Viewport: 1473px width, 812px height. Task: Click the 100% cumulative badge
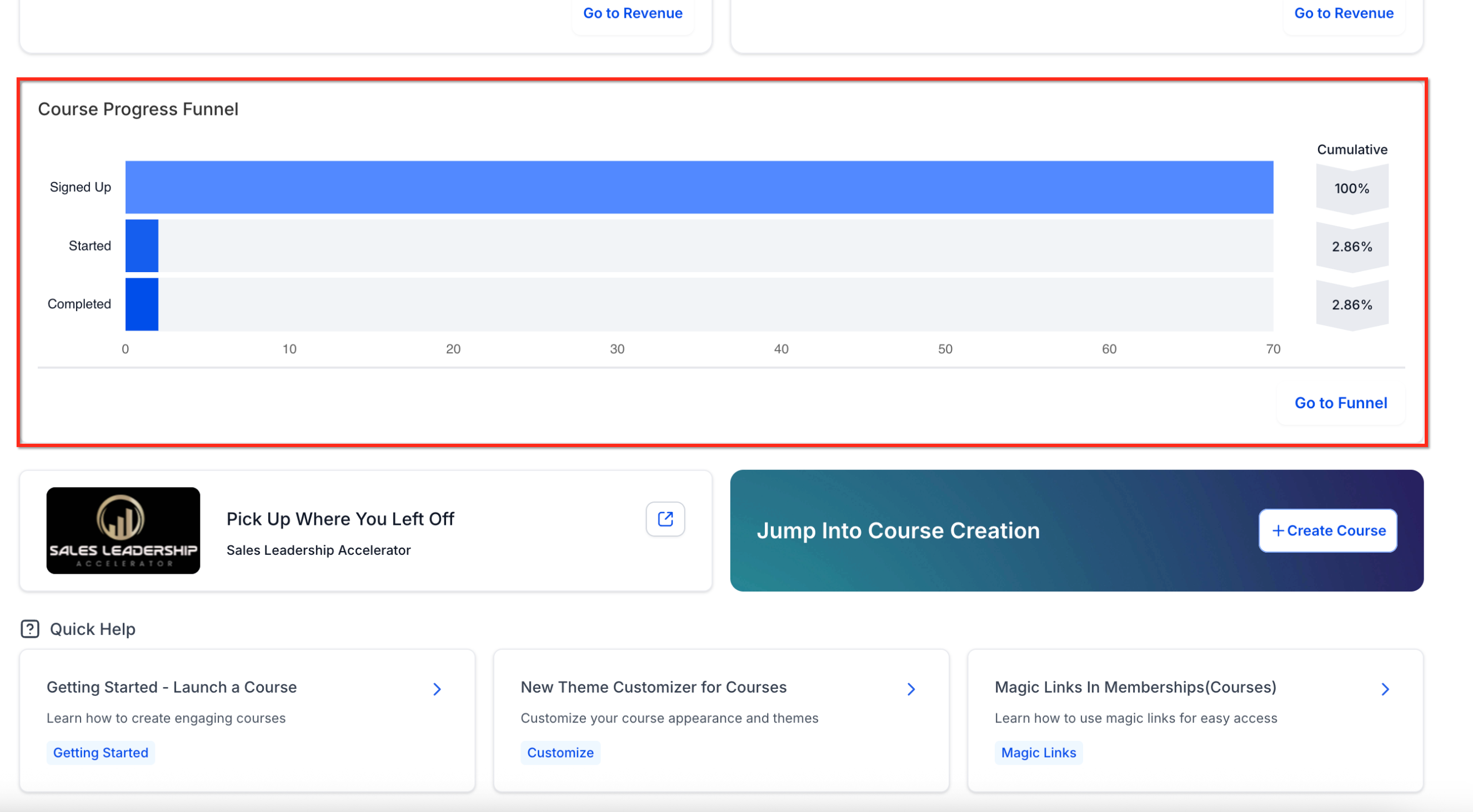[x=1351, y=188]
